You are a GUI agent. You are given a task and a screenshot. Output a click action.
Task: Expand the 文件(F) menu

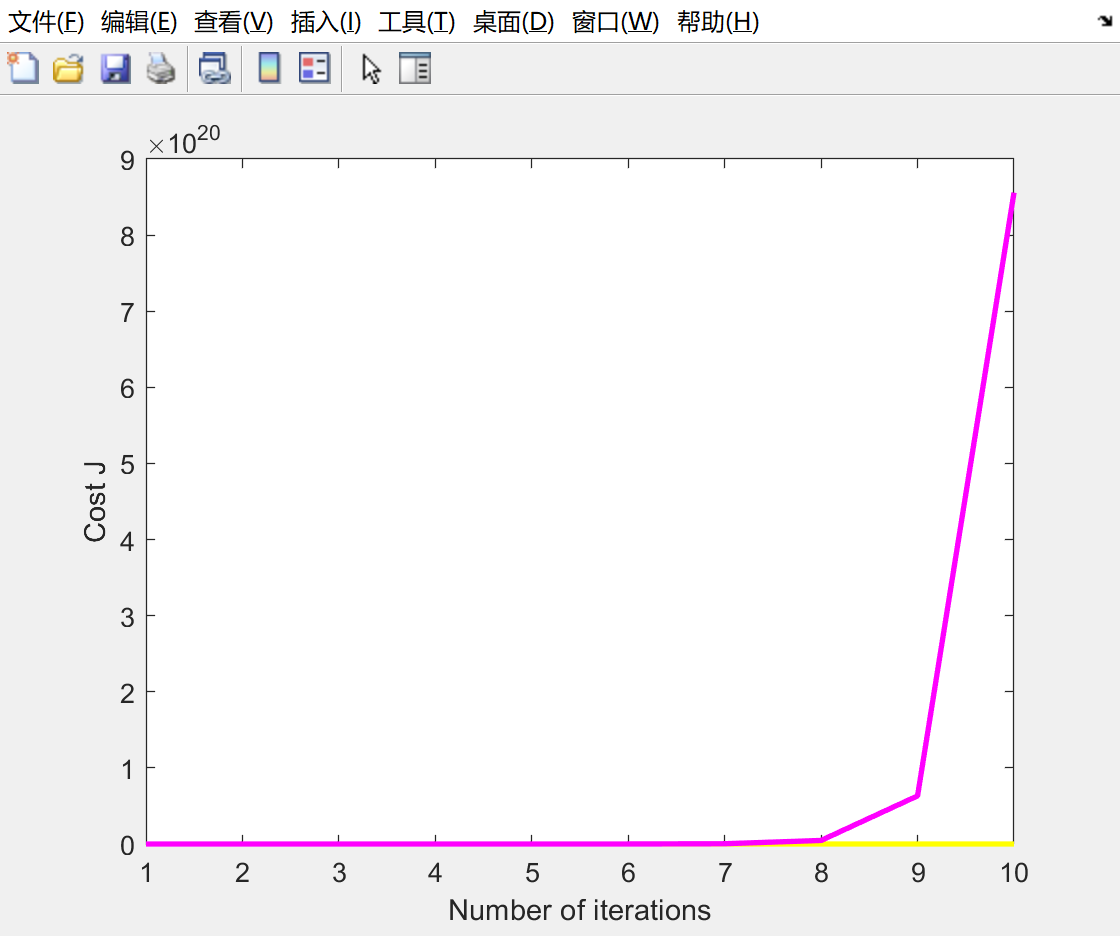click(x=46, y=22)
